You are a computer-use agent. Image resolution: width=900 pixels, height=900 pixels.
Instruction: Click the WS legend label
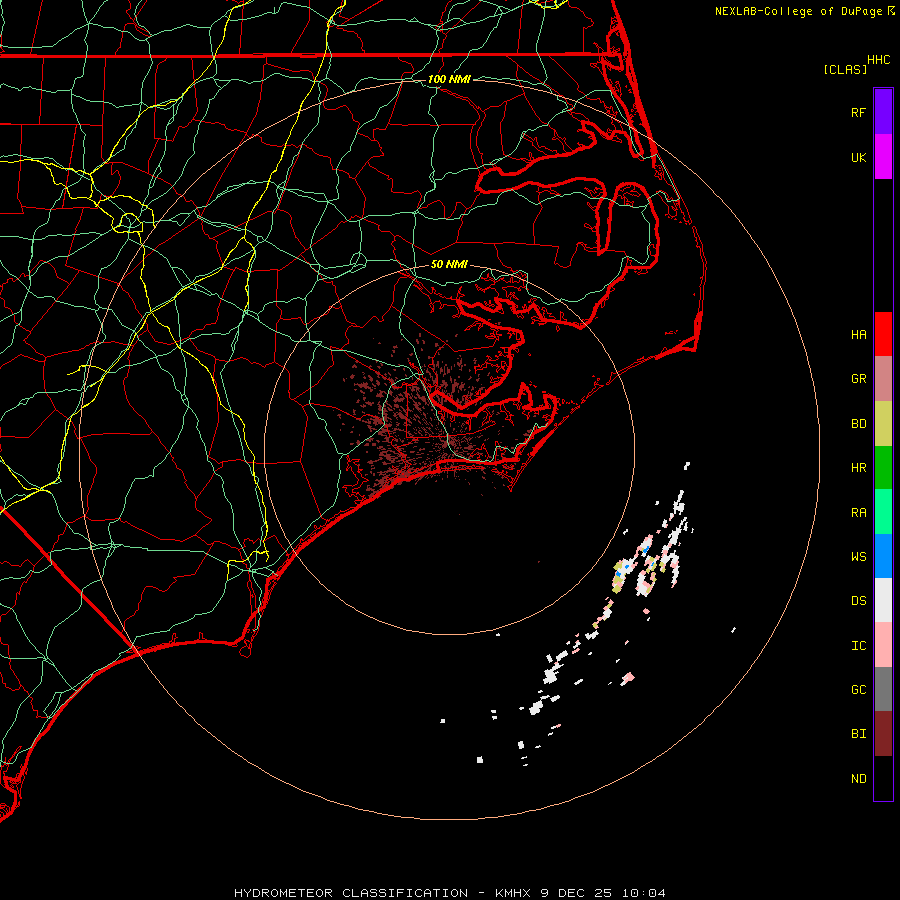pyautogui.click(x=858, y=557)
